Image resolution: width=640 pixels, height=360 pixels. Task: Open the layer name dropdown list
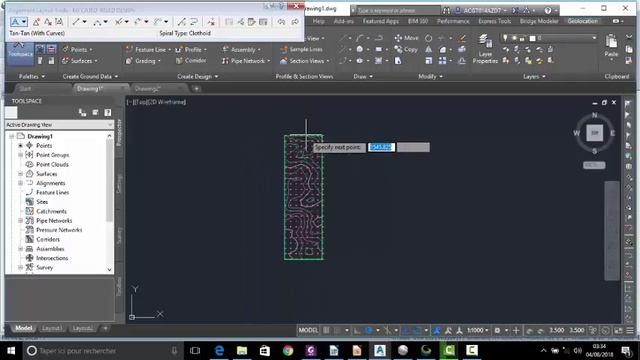tap(594, 38)
